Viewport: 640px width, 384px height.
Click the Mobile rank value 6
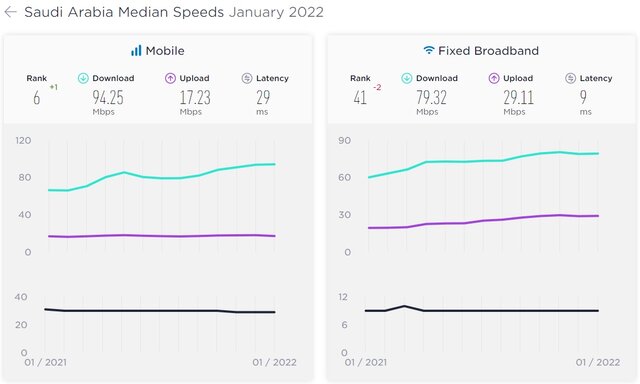pos(37,98)
